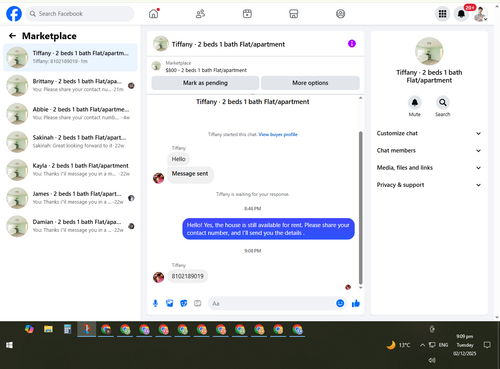Expand Media, files and links section
Image resolution: width=500 pixels, height=369 pixels.
(429, 168)
